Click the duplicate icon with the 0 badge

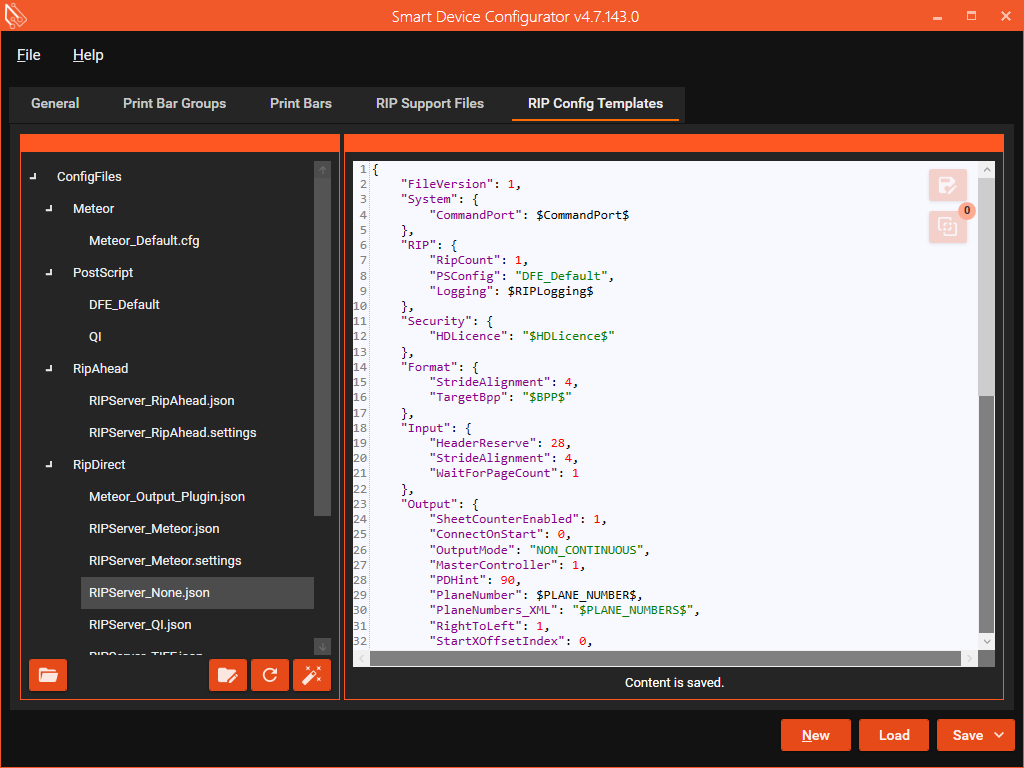947,227
